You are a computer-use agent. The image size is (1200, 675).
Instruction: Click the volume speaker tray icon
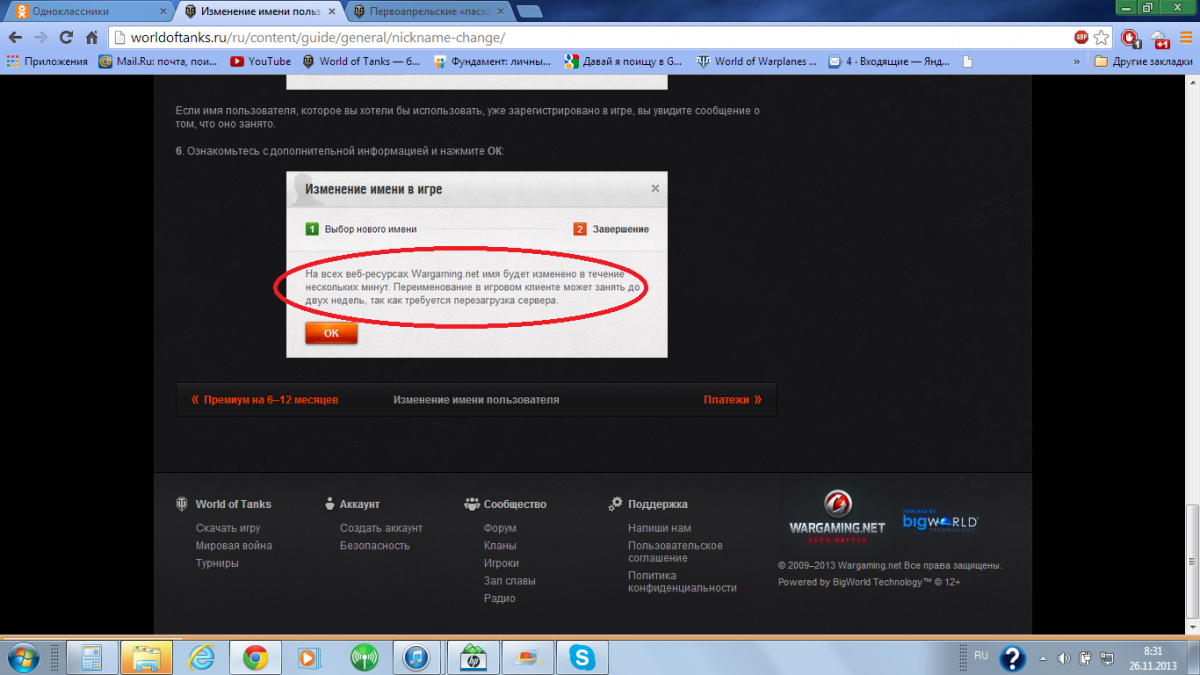point(1064,657)
